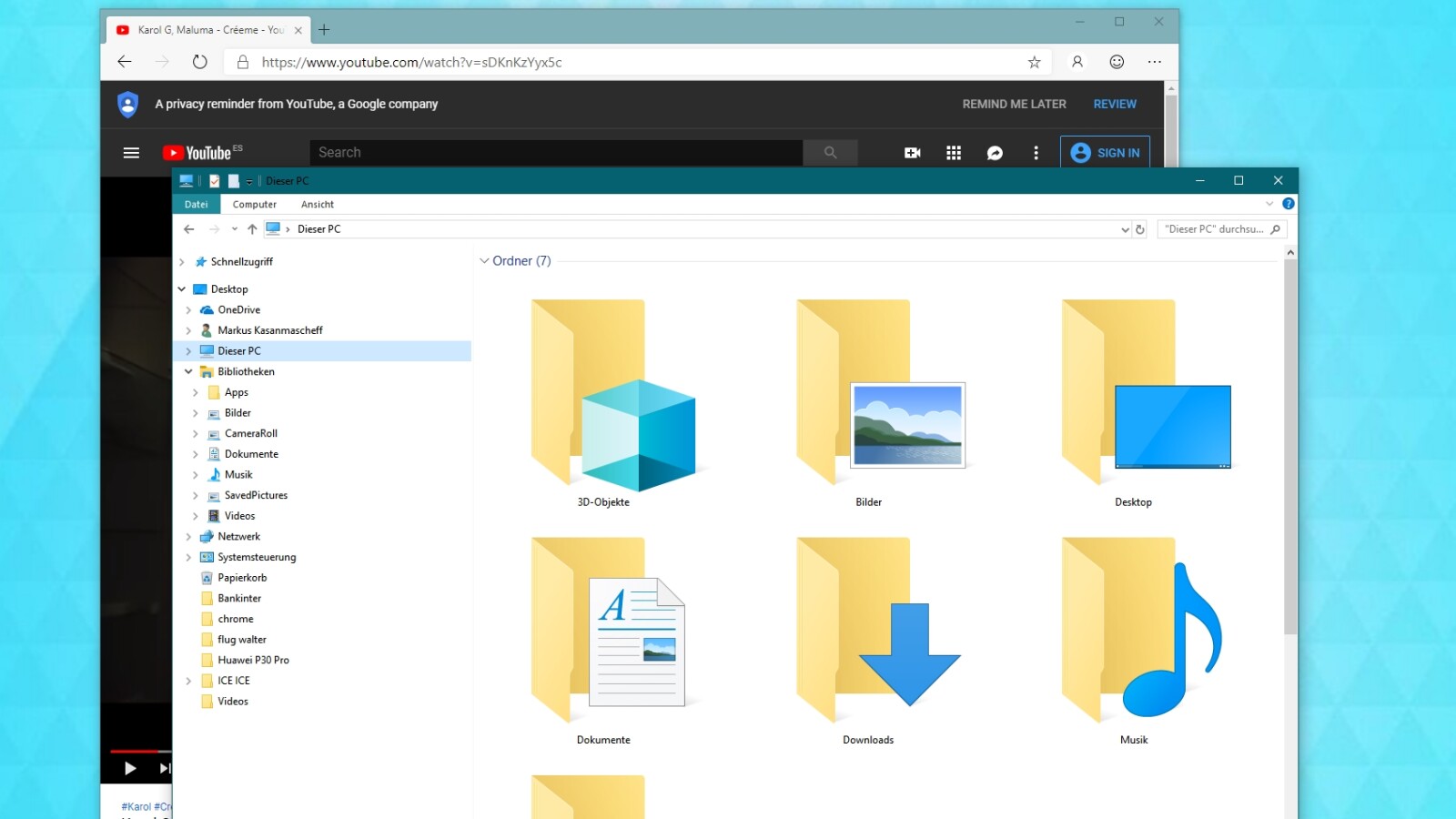Open YouTube messages icon
Viewport: 1456px width, 819px height.
tap(995, 153)
